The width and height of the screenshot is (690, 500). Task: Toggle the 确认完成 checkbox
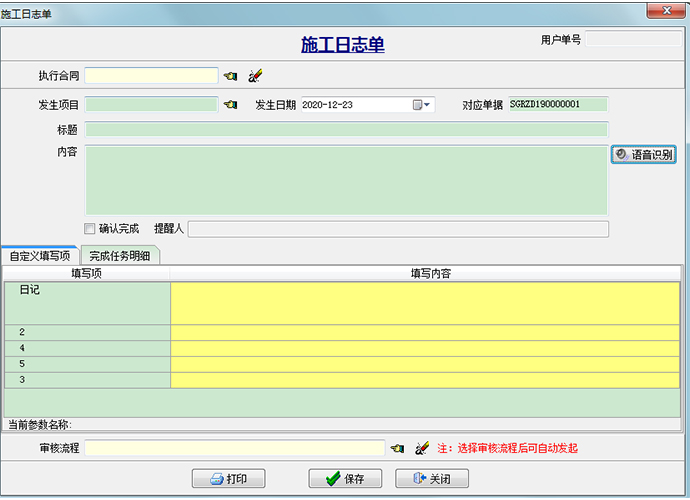click(90, 229)
